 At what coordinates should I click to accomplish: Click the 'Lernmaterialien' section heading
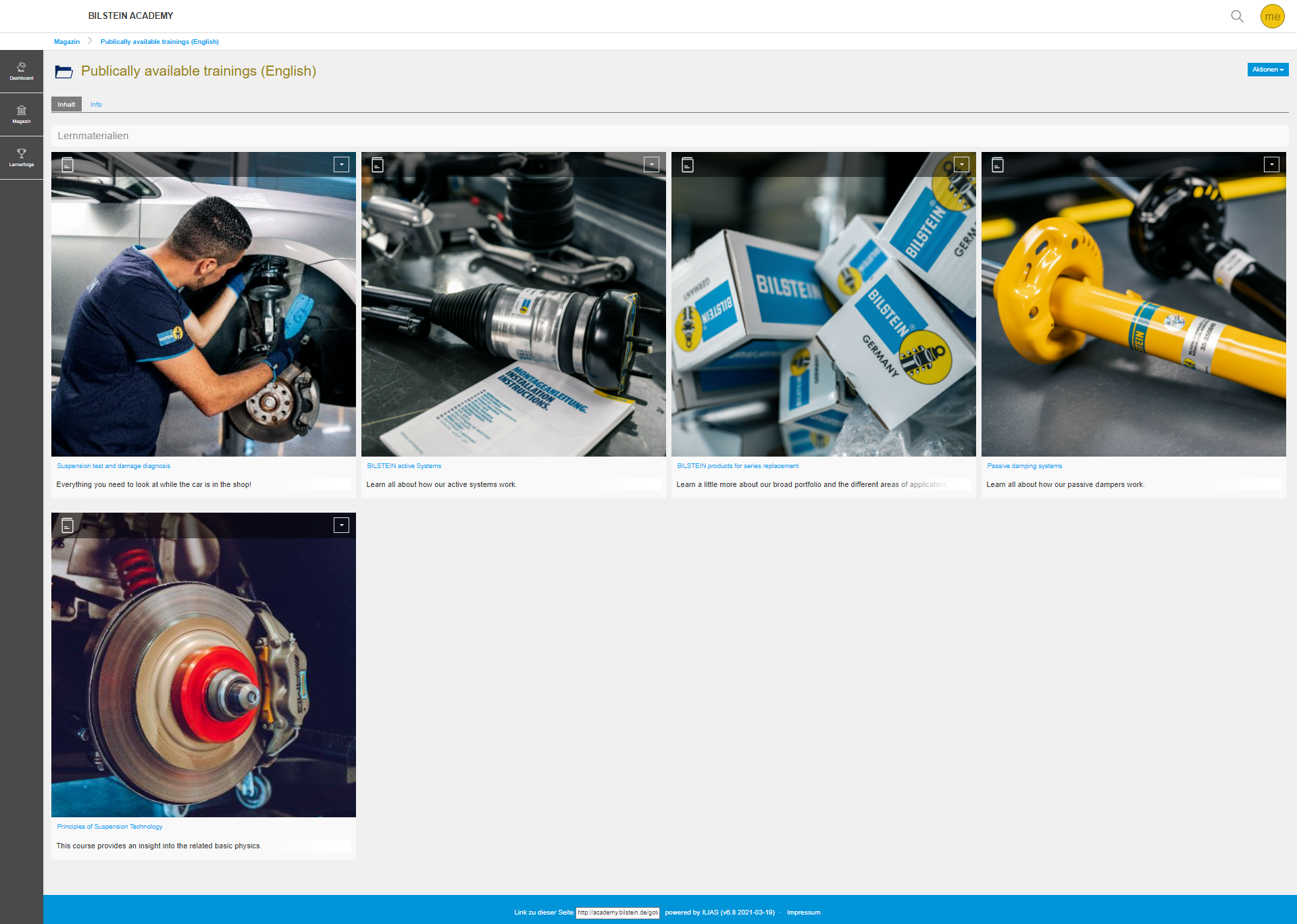(x=93, y=136)
